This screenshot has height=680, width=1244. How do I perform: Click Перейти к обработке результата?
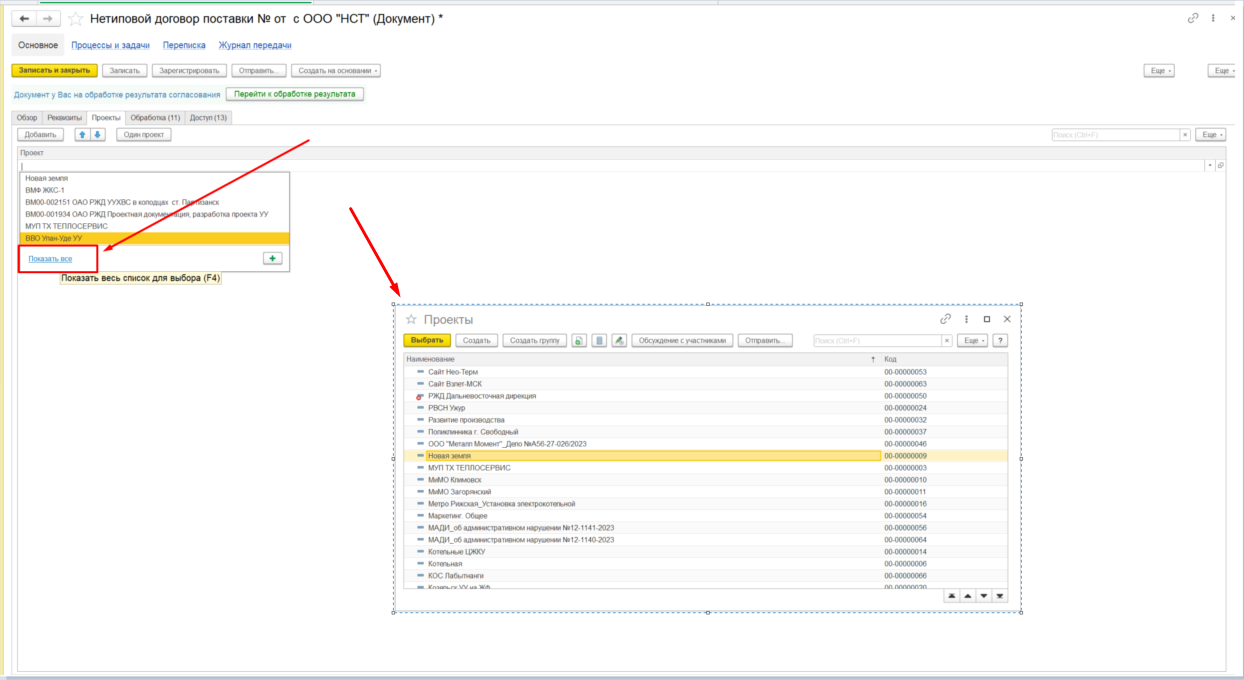295,94
